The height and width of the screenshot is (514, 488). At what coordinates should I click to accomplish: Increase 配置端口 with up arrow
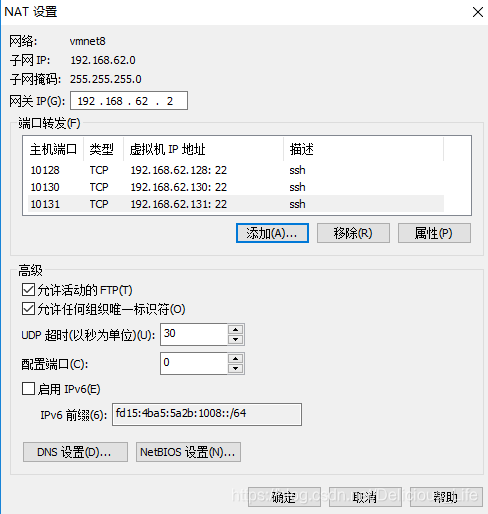point(236,358)
